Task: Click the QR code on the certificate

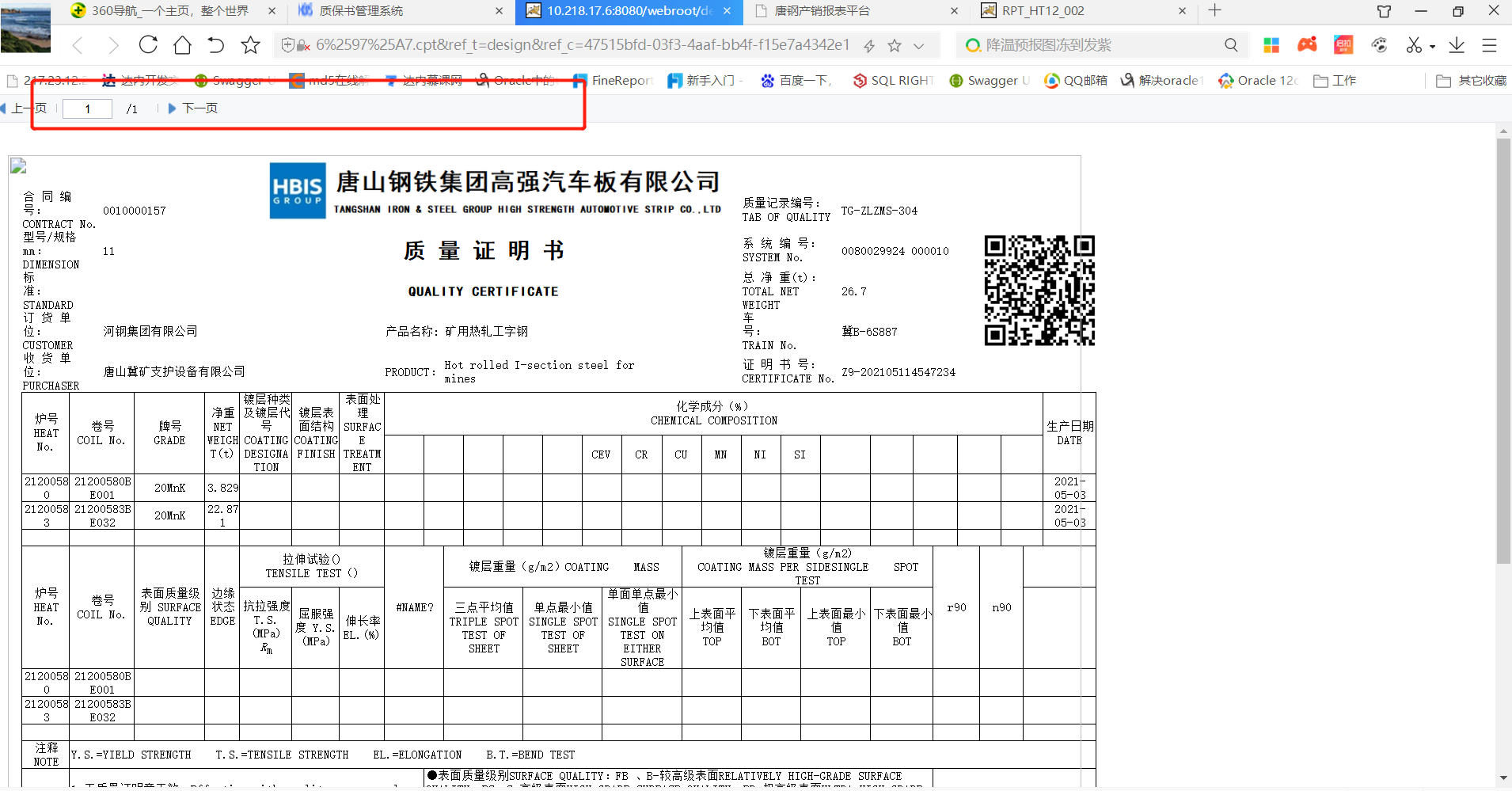Action: click(x=1039, y=291)
